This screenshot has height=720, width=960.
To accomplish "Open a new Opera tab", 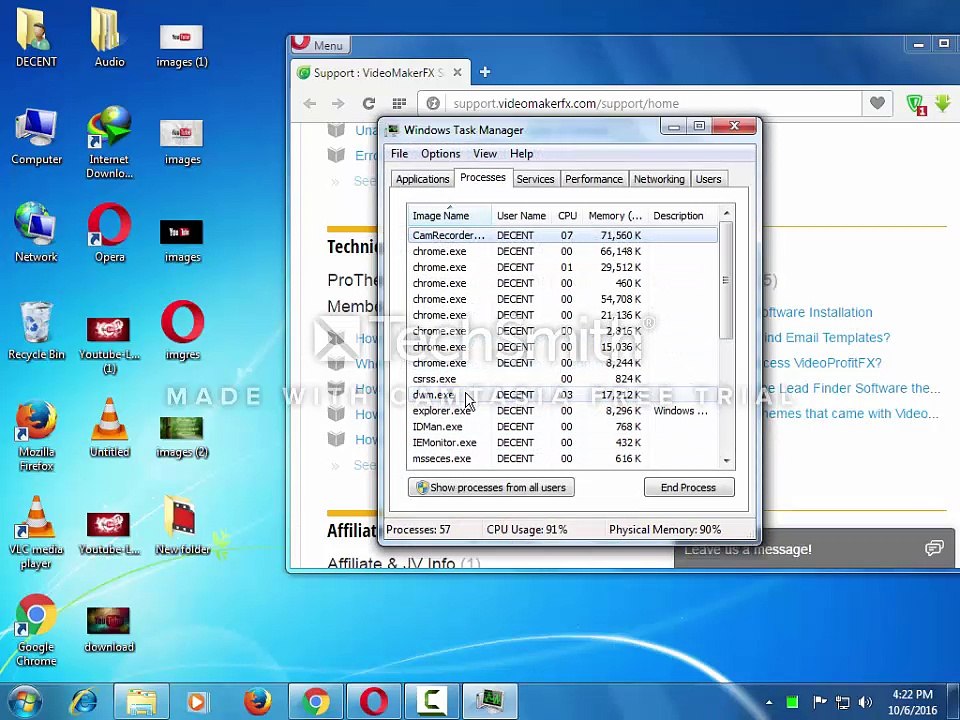I will tap(485, 72).
